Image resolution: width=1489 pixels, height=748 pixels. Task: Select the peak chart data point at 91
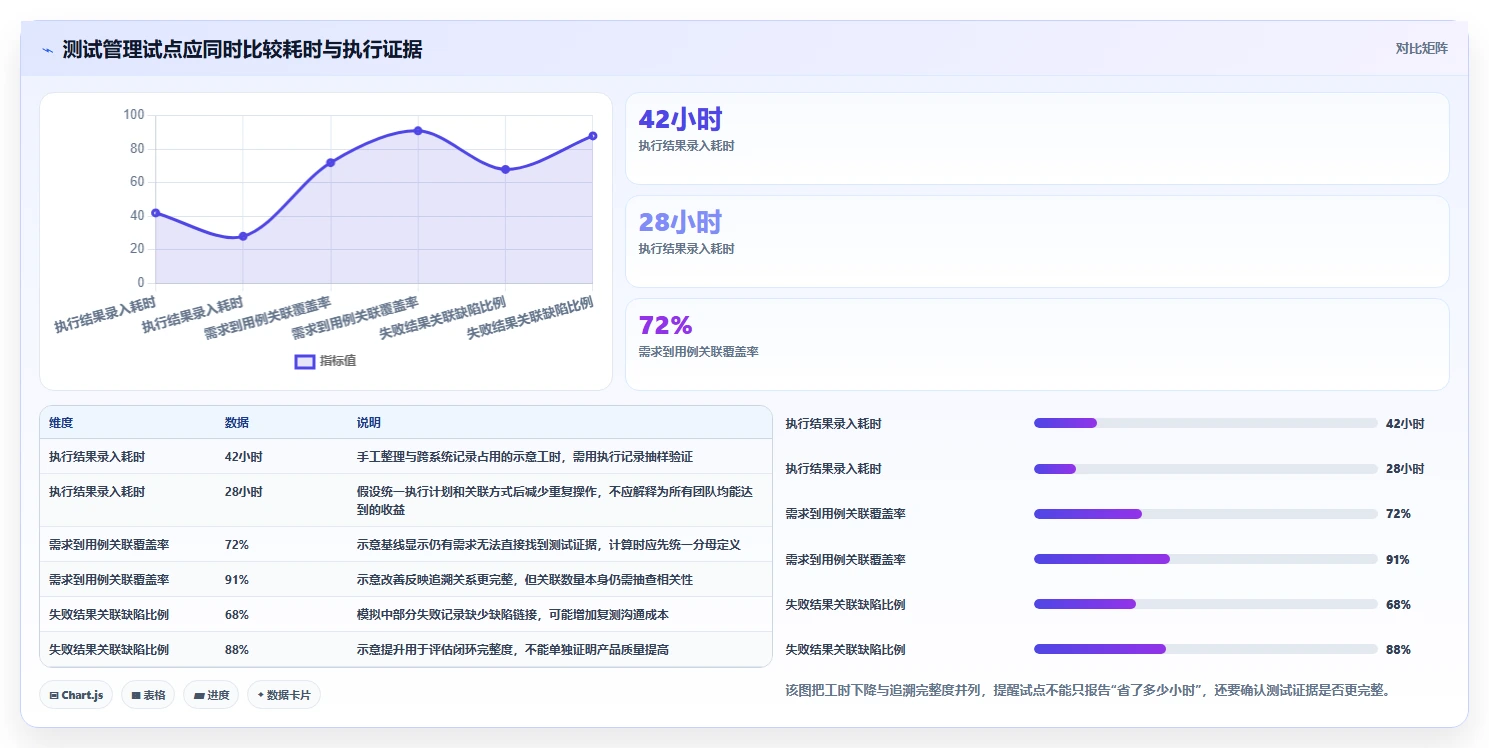(x=418, y=131)
